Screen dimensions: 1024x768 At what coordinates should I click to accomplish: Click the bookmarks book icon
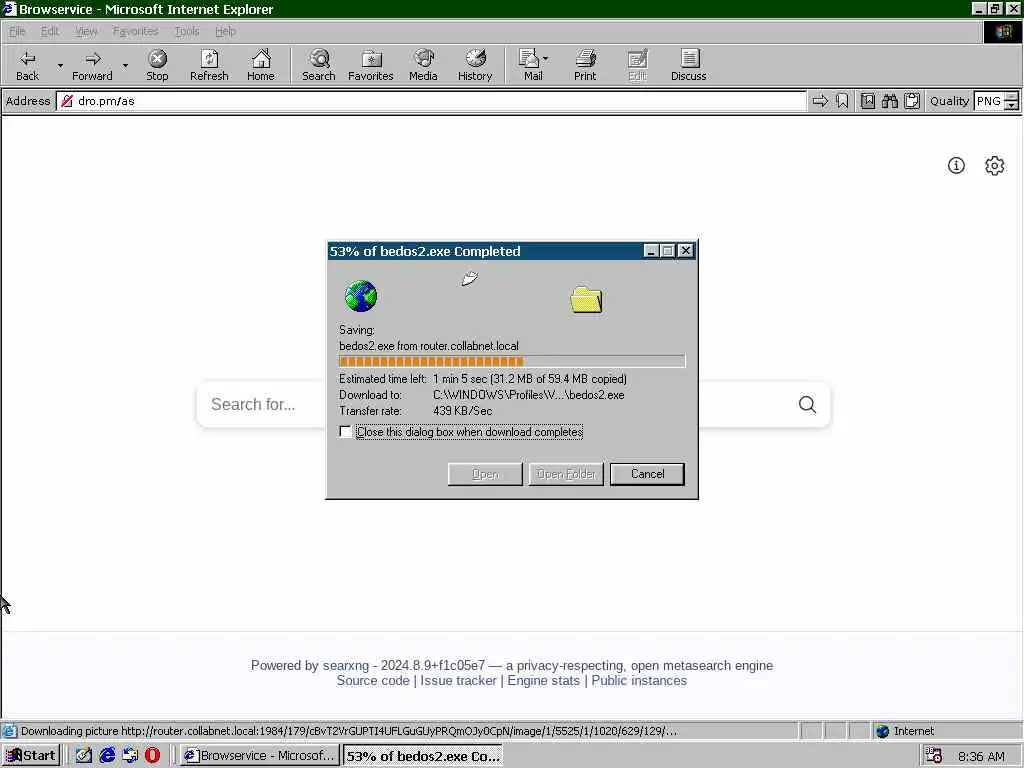(x=868, y=101)
